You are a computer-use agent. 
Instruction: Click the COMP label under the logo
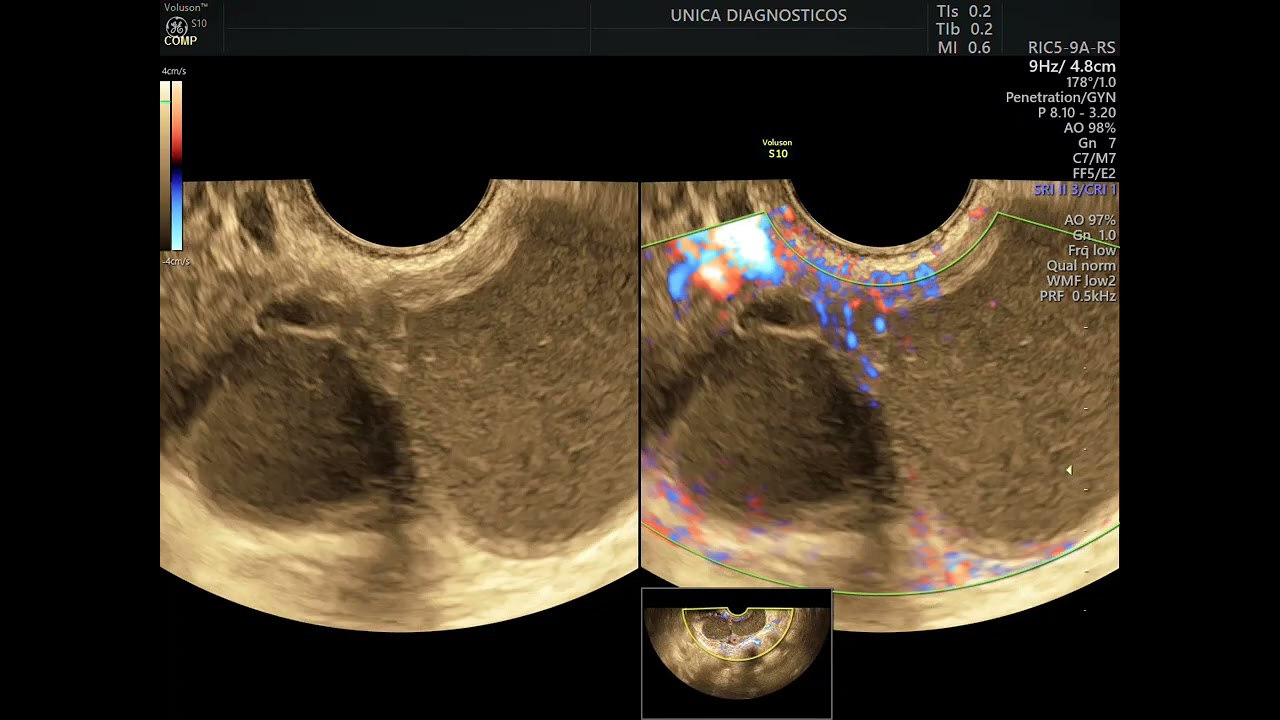coord(181,41)
